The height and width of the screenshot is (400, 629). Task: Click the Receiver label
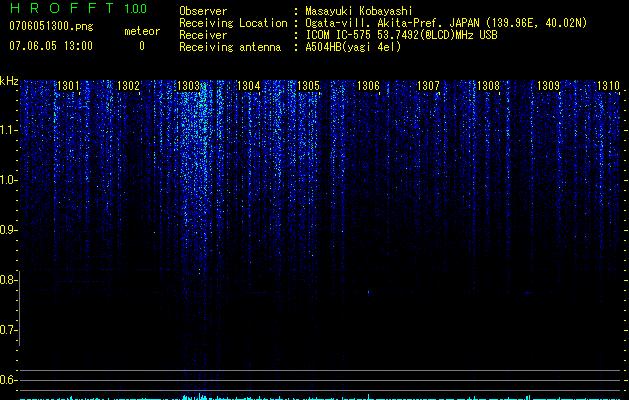tap(203, 35)
